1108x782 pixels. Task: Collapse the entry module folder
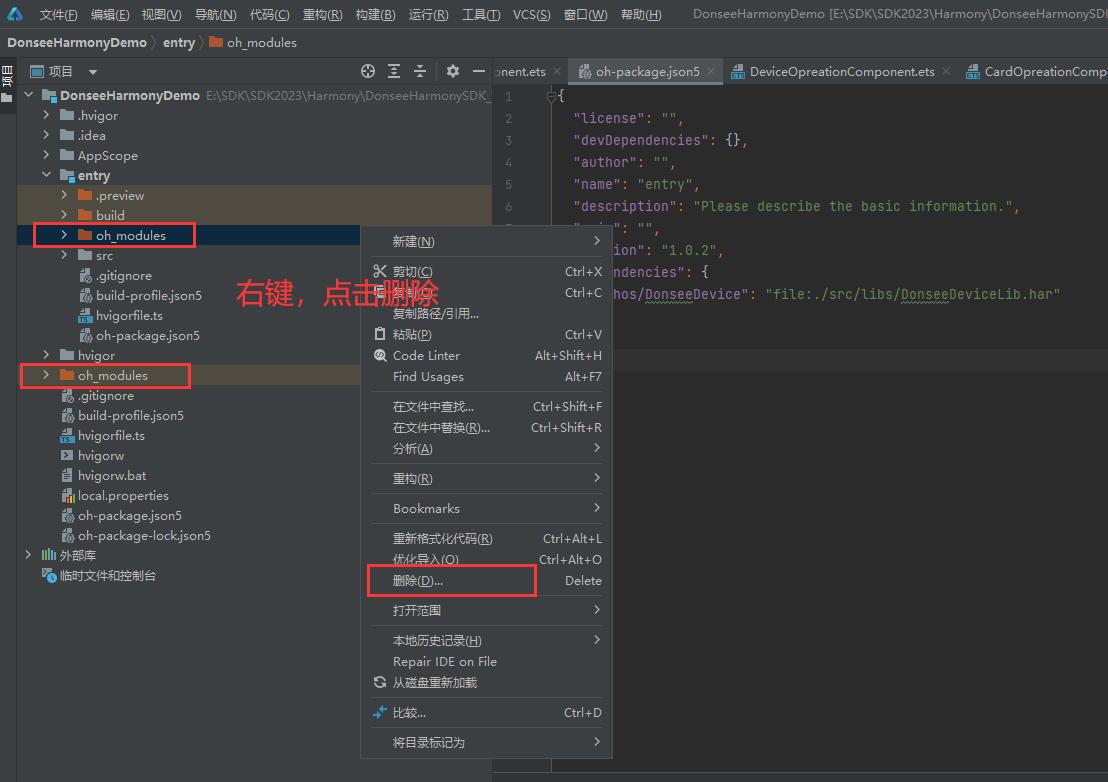click(46, 175)
